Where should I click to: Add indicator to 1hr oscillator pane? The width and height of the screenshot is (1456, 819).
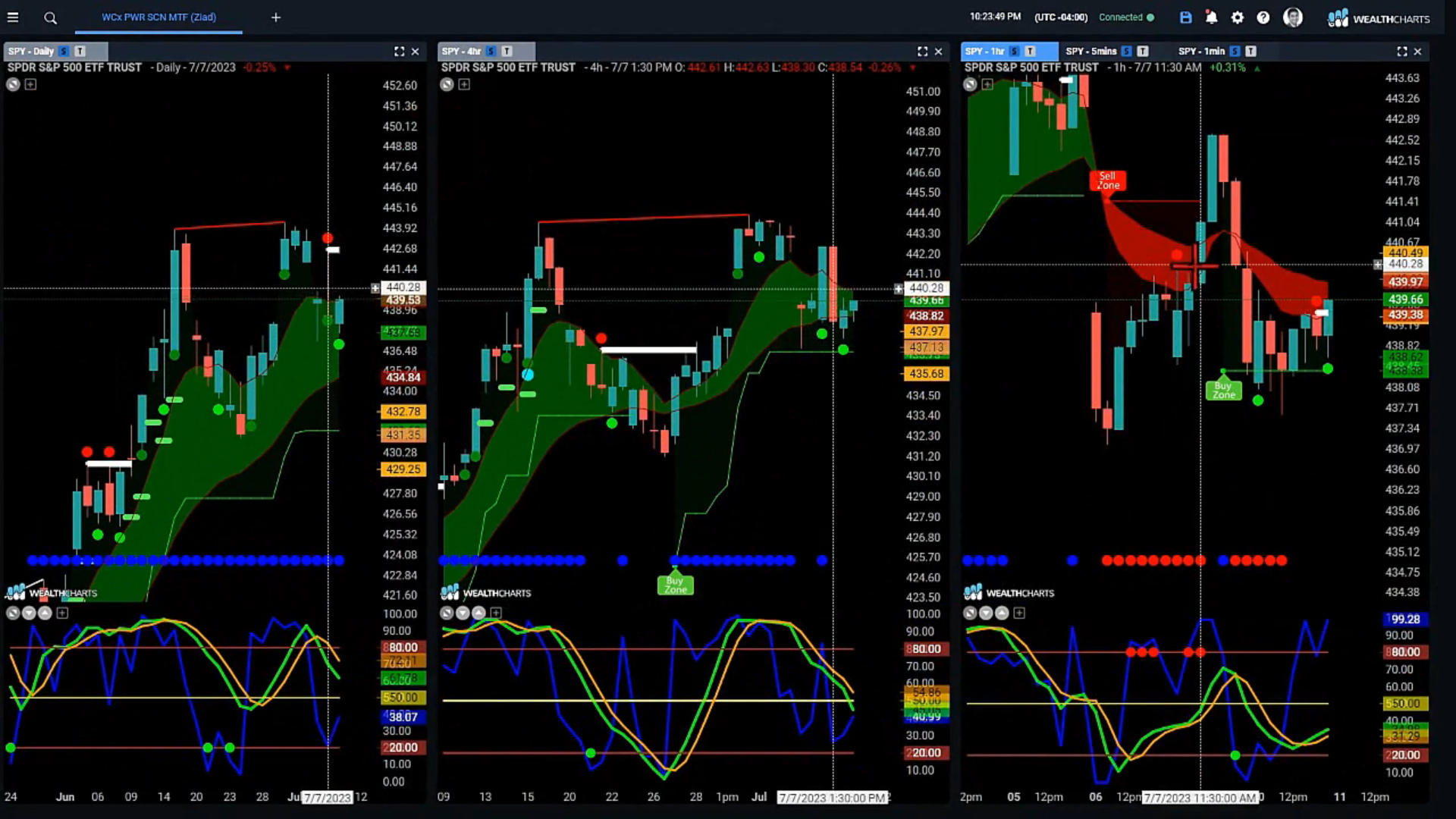pyautogui.click(x=1019, y=613)
